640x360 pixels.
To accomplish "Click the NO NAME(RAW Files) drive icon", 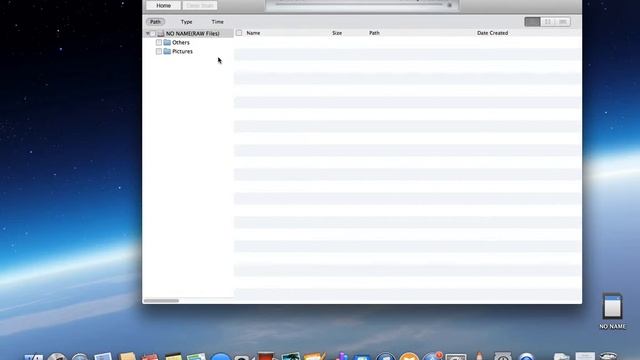I will pyautogui.click(x=161, y=33).
